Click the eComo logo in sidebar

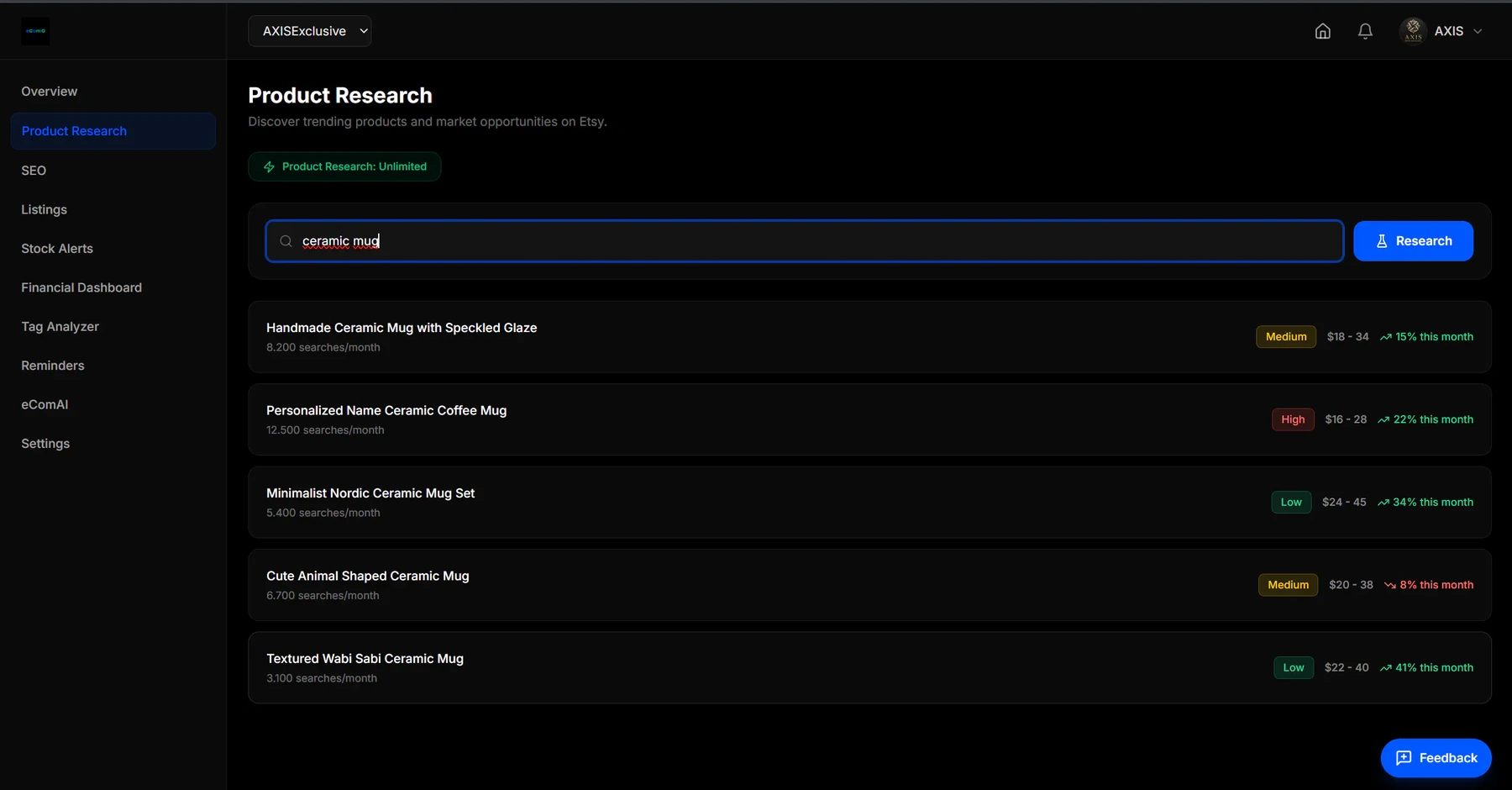(x=35, y=31)
